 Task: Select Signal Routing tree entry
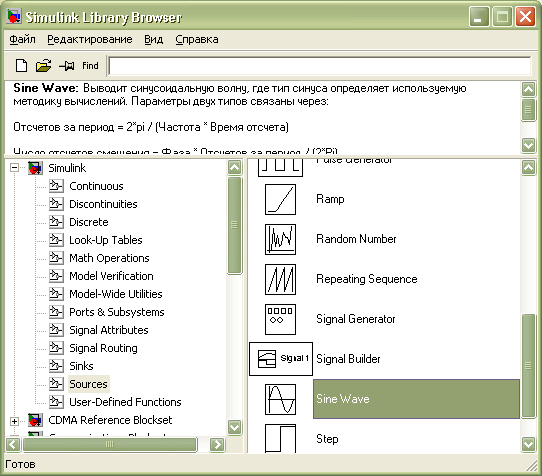pyautogui.click(x=103, y=348)
